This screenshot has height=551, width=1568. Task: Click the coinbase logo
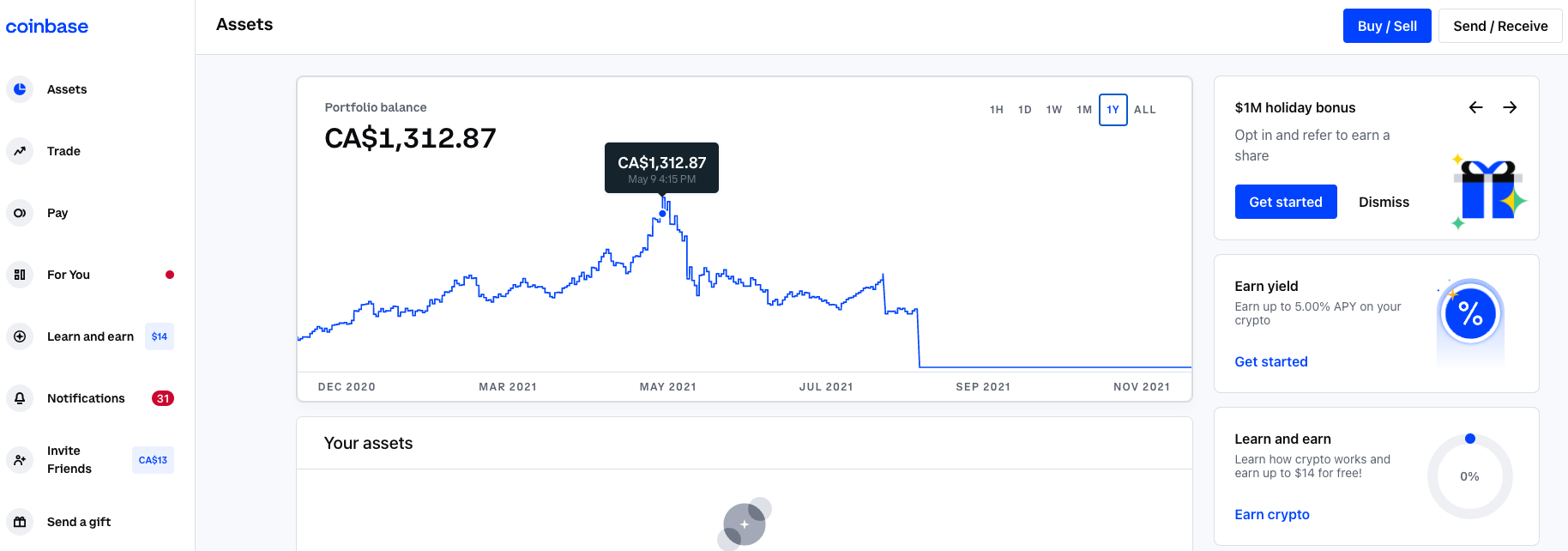point(47,26)
